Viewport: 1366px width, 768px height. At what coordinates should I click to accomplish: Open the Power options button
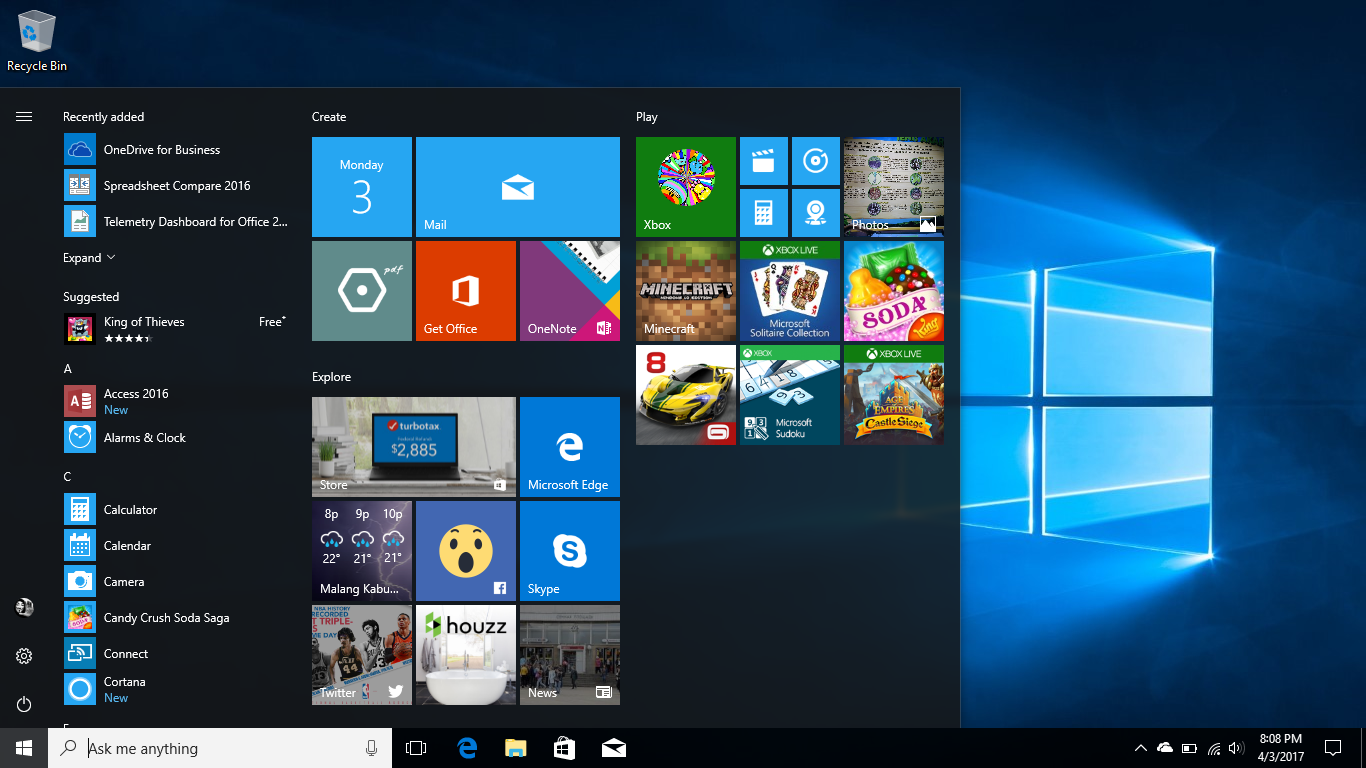pos(24,704)
